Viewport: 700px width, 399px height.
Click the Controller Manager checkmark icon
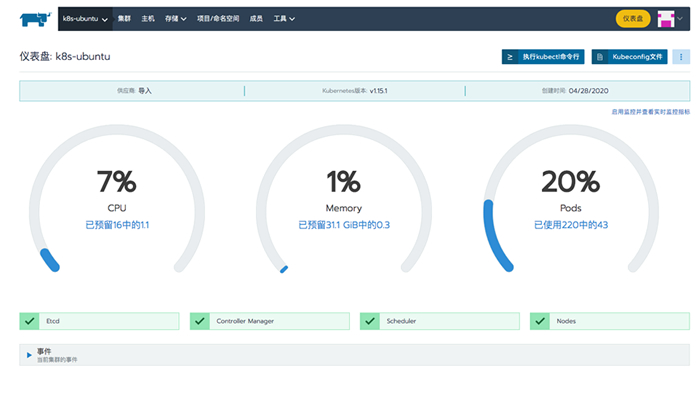(x=200, y=321)
